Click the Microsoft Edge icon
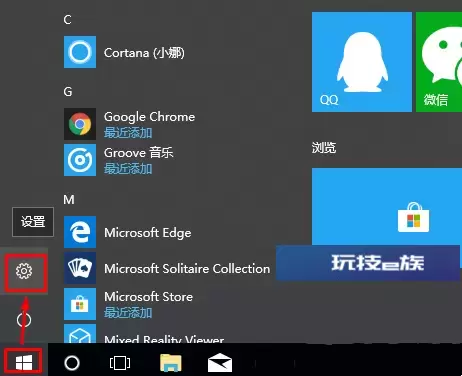The width and height of the screenshot is (462, 376). point(80,232)
